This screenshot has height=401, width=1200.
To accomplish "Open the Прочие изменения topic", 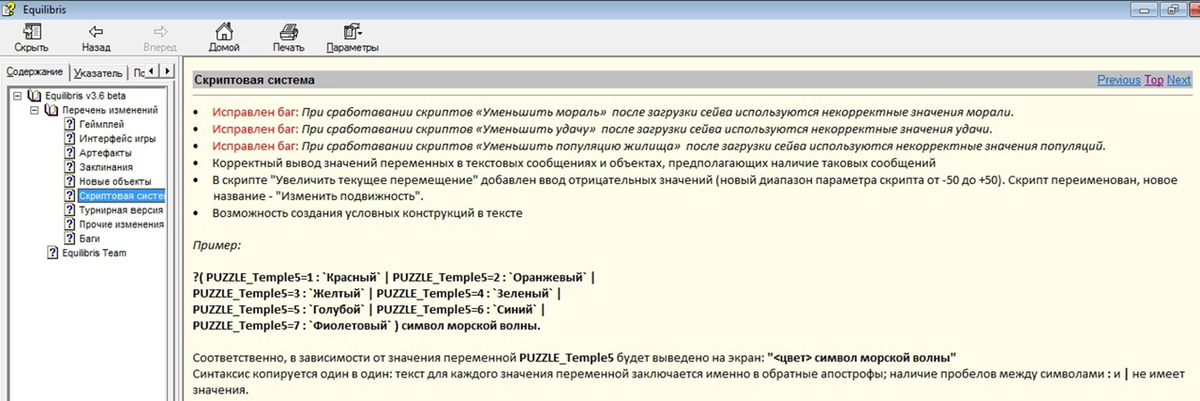I will pyautogui.click(x=121, y=225).
